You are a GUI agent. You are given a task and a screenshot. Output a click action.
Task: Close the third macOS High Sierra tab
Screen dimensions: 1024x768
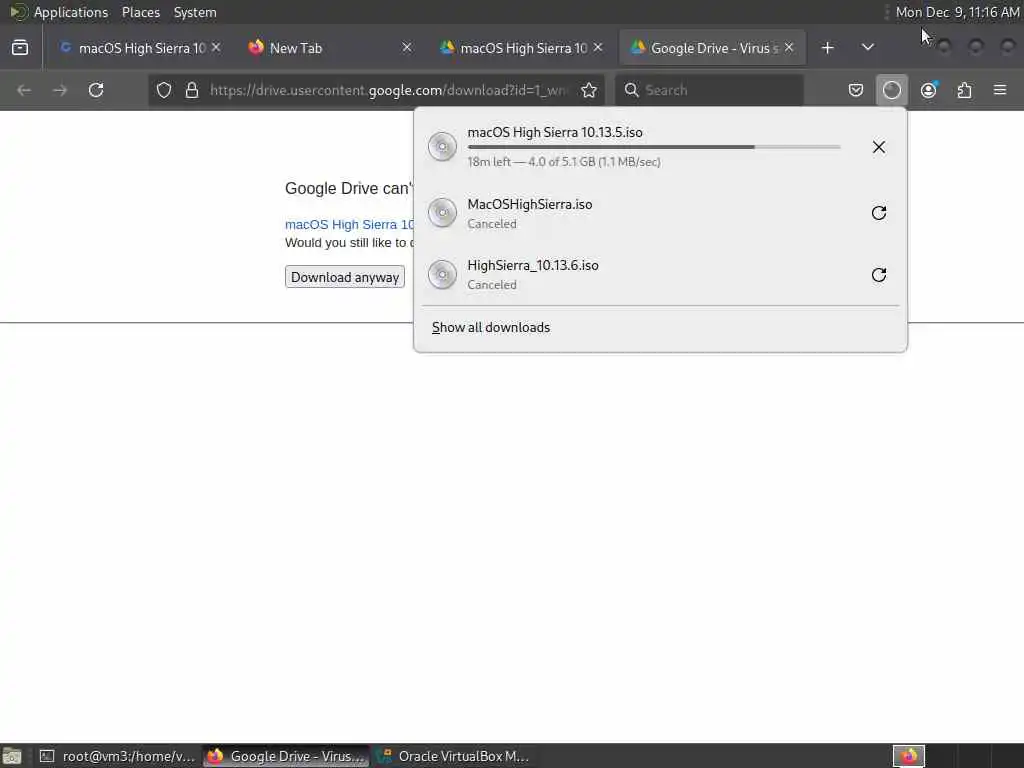pos(598,48)
